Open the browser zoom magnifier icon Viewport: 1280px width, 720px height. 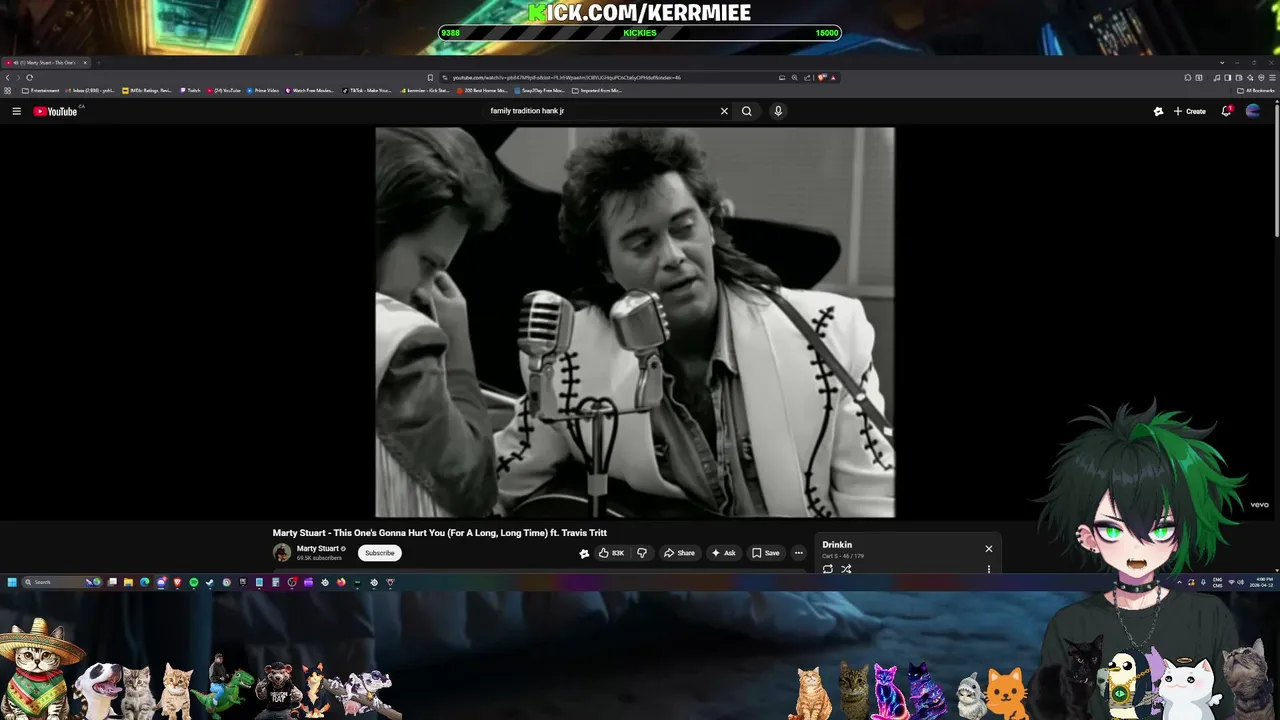[x=794, y=77]
